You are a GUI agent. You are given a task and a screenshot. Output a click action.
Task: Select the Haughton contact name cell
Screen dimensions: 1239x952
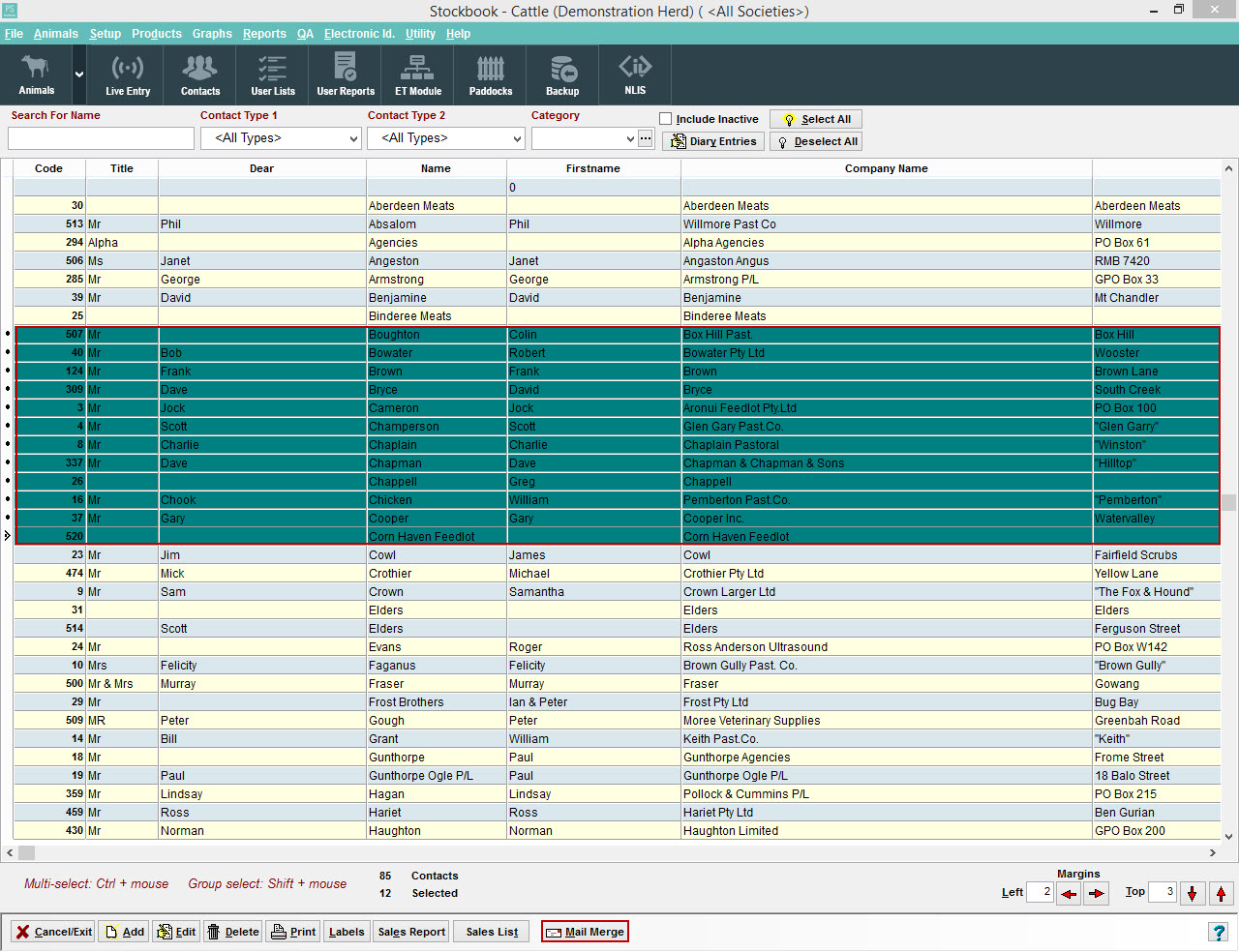tap(437, 831)
